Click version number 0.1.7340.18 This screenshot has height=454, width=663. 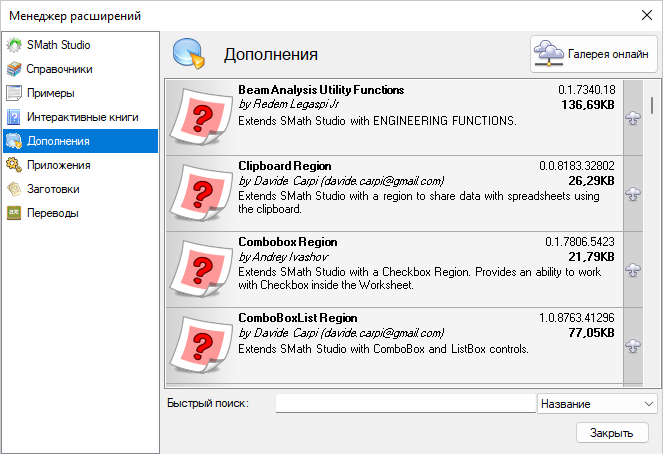[586, 90]
